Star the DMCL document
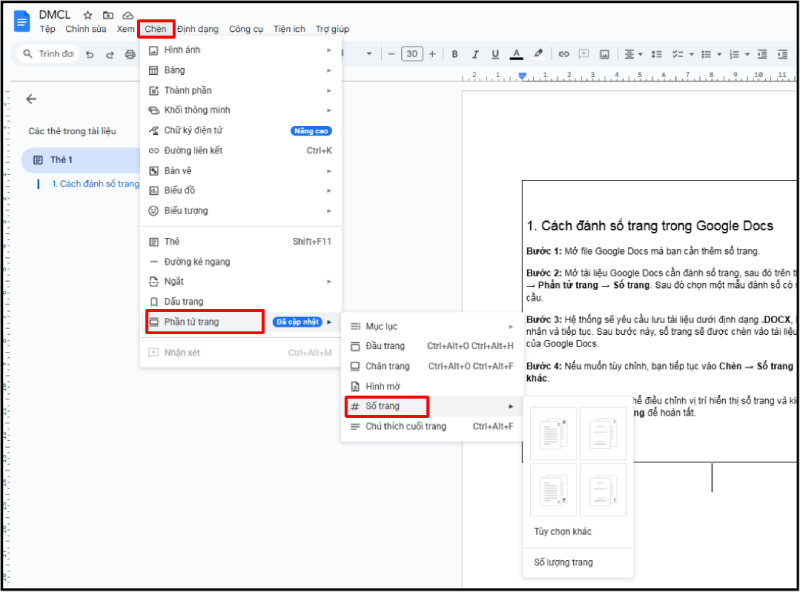Image resolution: width=800 pixels, height=592 pixels. tap(87, 15)
